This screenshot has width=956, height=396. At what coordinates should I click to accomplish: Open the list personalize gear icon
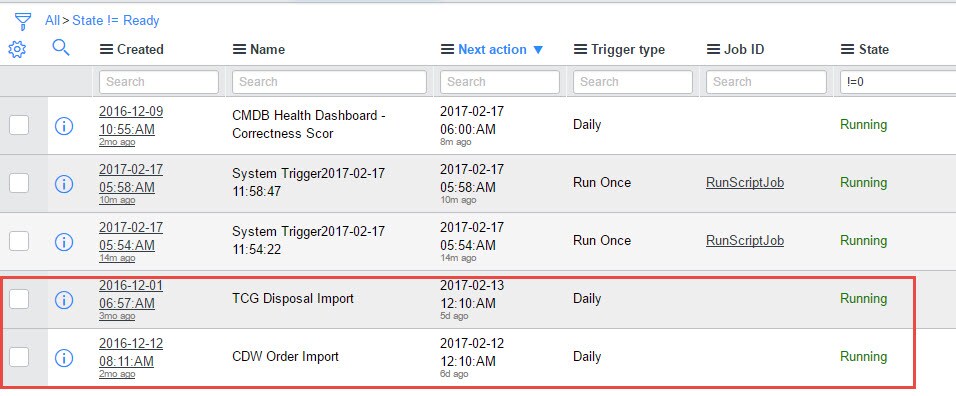point(17,49)
